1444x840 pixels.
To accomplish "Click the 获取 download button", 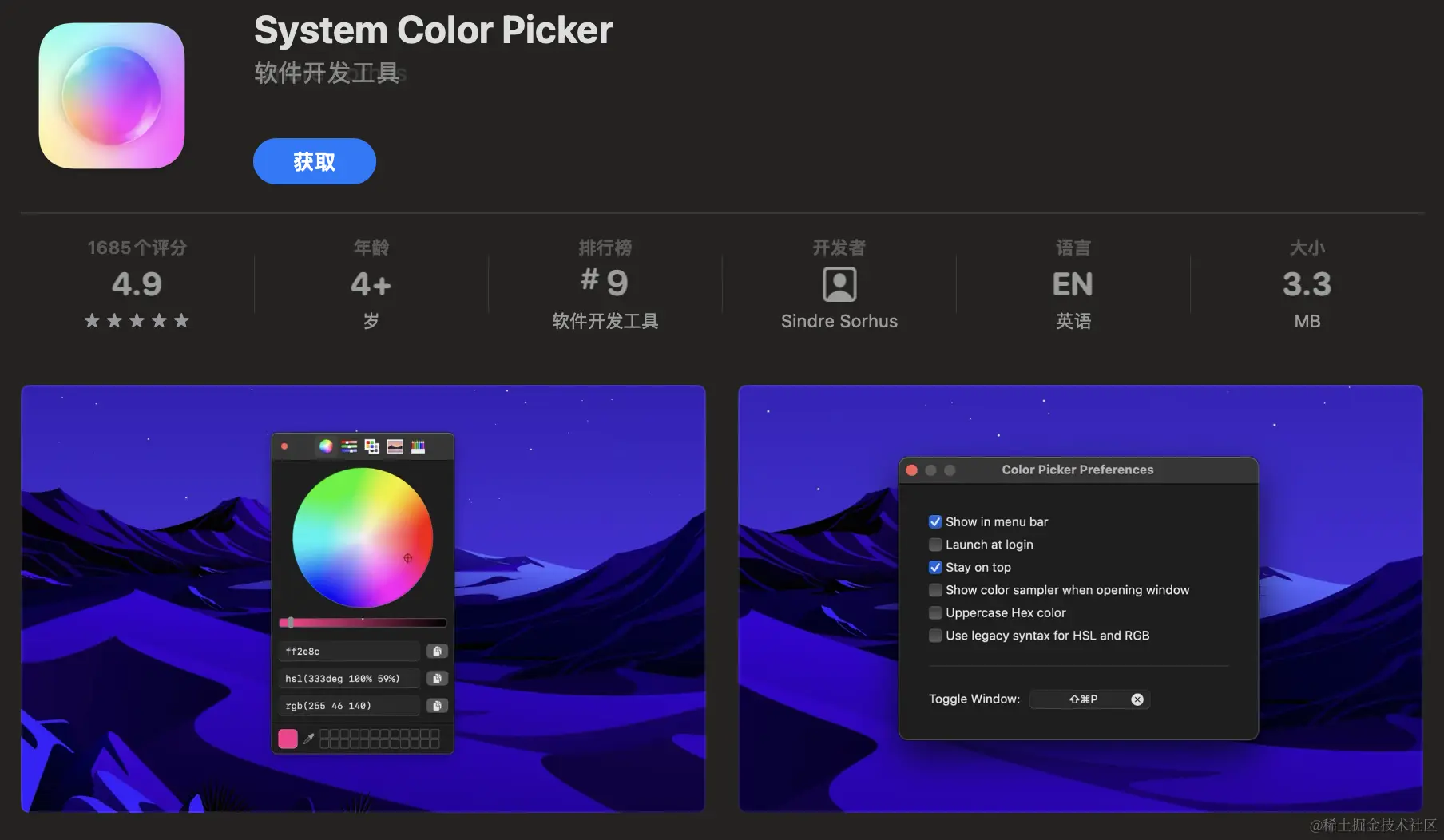I will coord(315,161).
